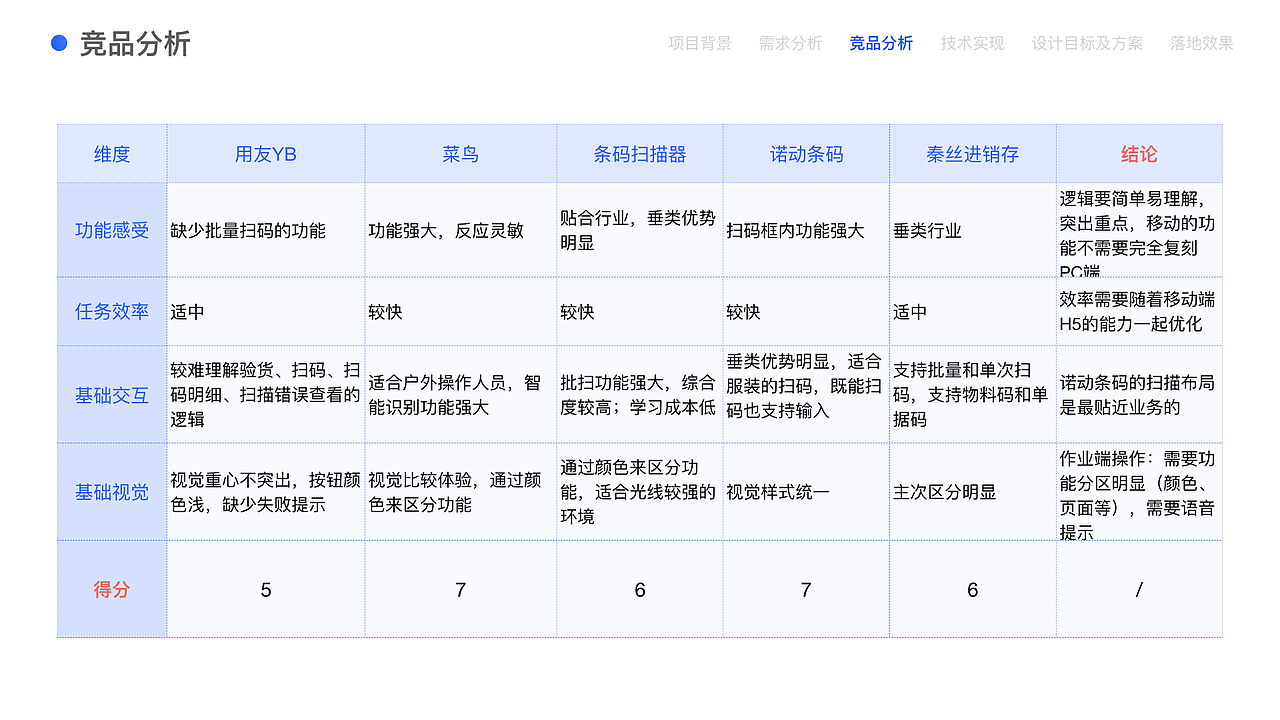1280x720 pixels.
Task: Select the score cell showing 5 under 用友YB
Action: tap(265, 589)
